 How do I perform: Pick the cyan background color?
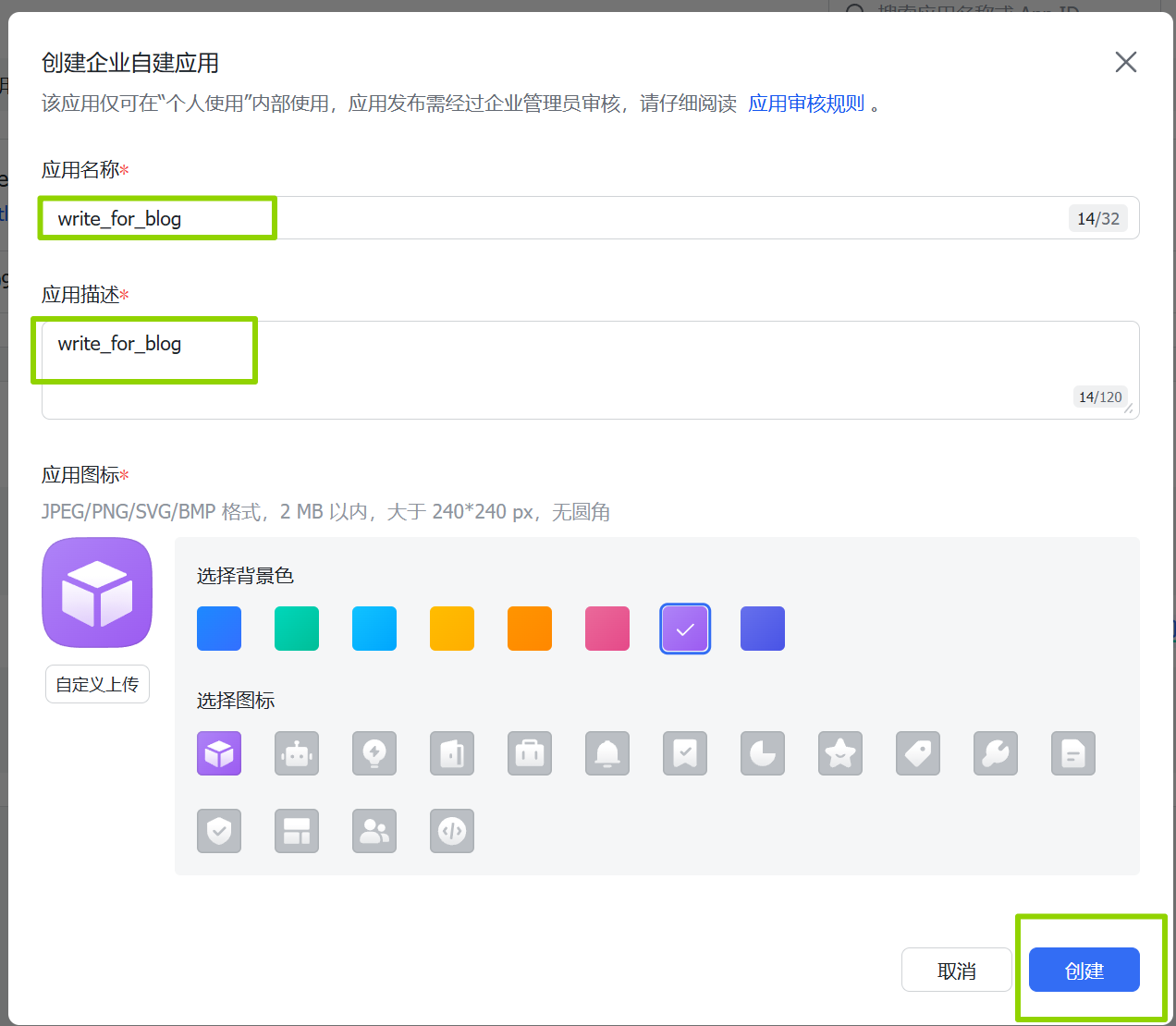(374, 629)
